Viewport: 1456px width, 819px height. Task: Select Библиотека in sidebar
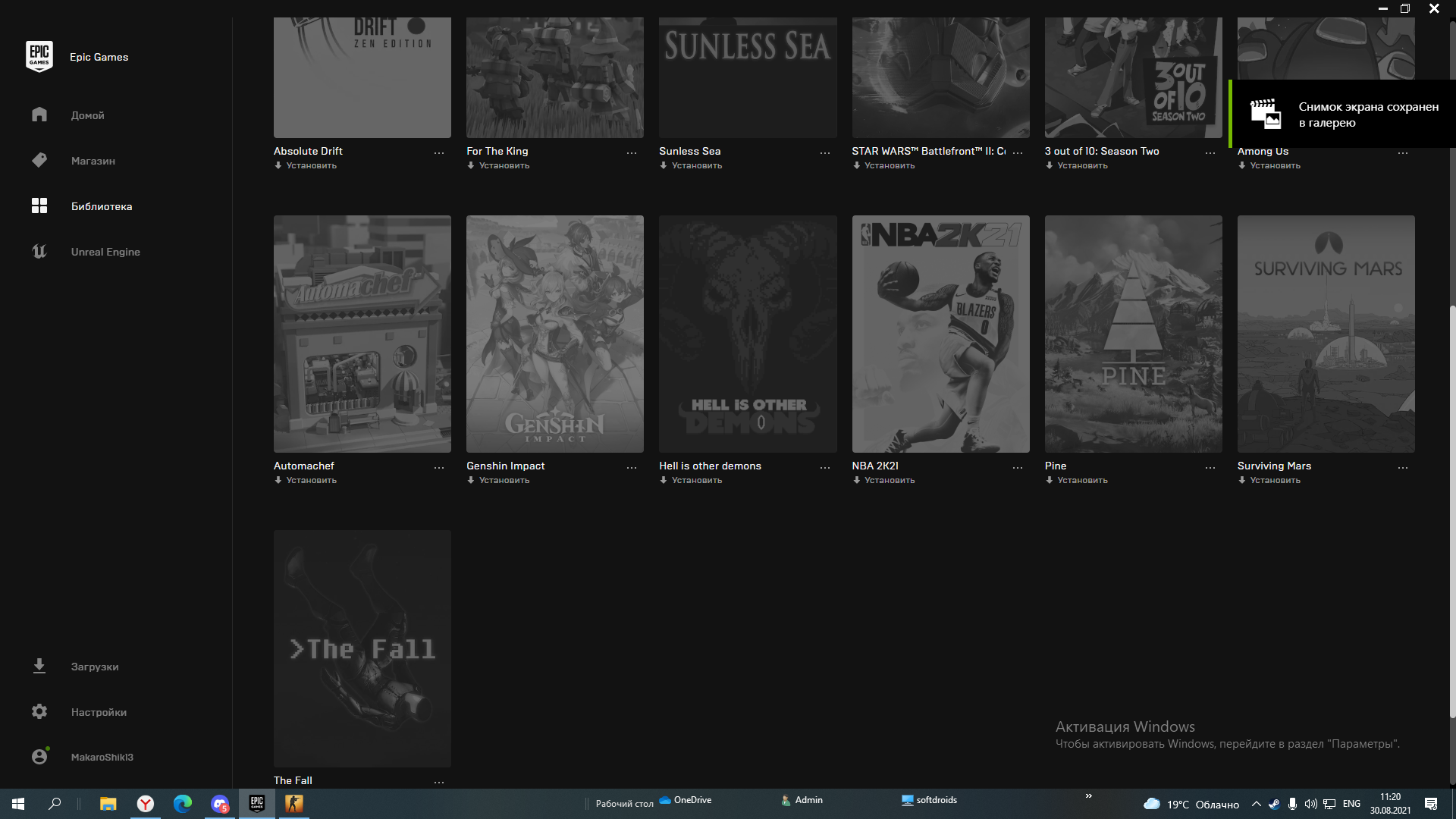pos(102,206)
